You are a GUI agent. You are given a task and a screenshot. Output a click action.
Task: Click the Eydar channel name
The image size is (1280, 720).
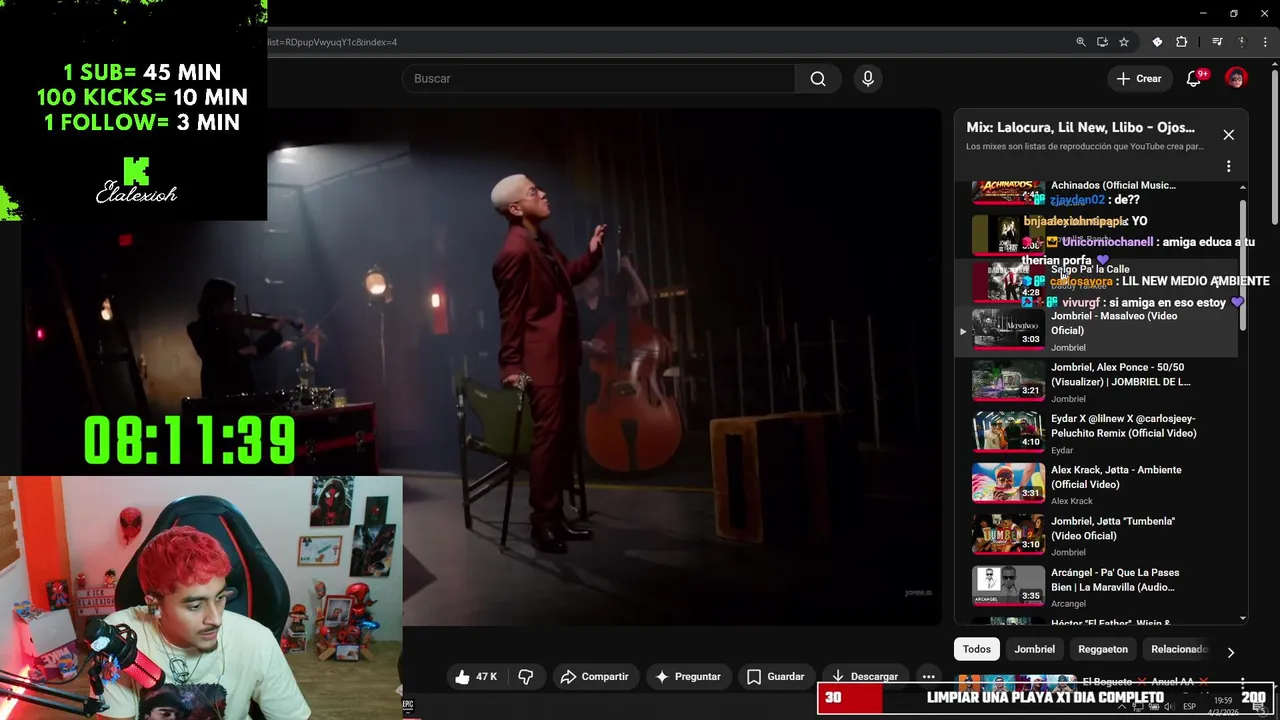(1062, 451)
